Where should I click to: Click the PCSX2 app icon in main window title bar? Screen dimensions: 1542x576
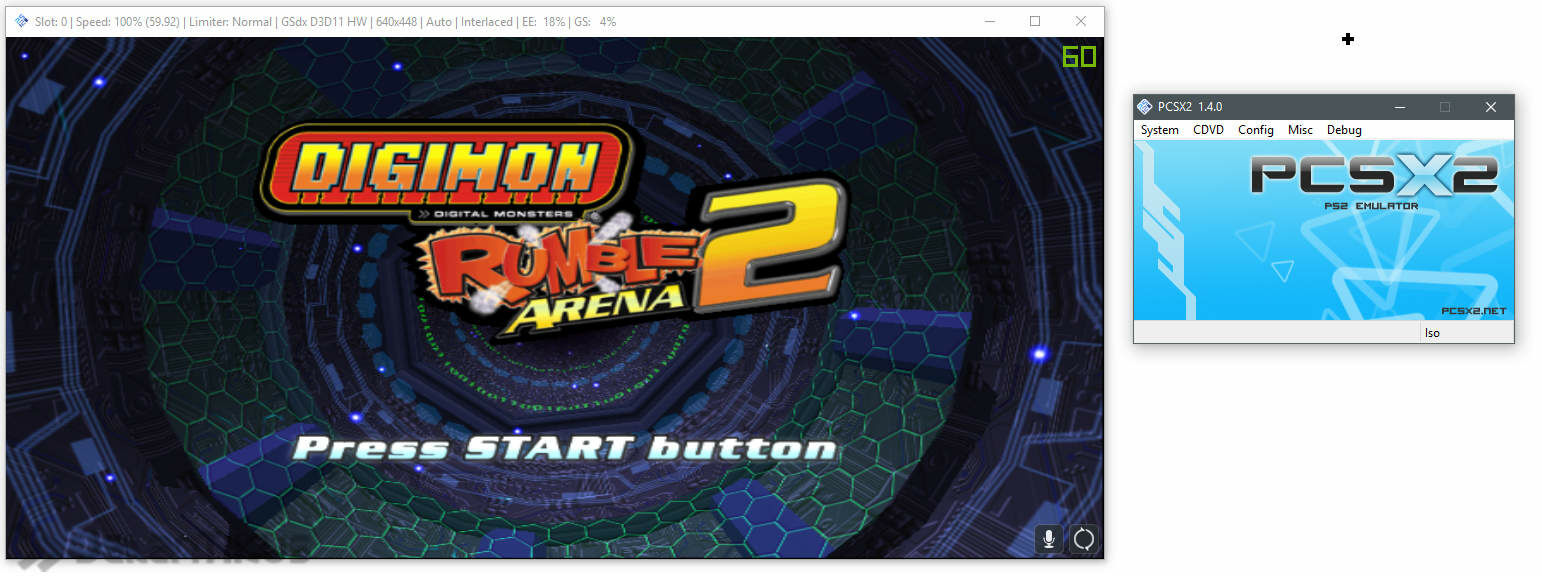pyautogui.click(x=1145, y=107)
